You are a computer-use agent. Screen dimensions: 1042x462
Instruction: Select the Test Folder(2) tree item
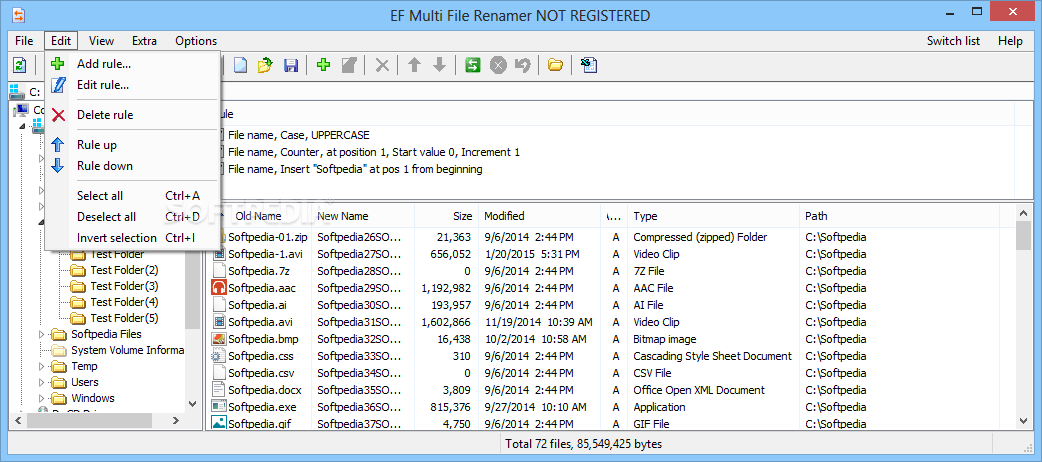(124, 270)
